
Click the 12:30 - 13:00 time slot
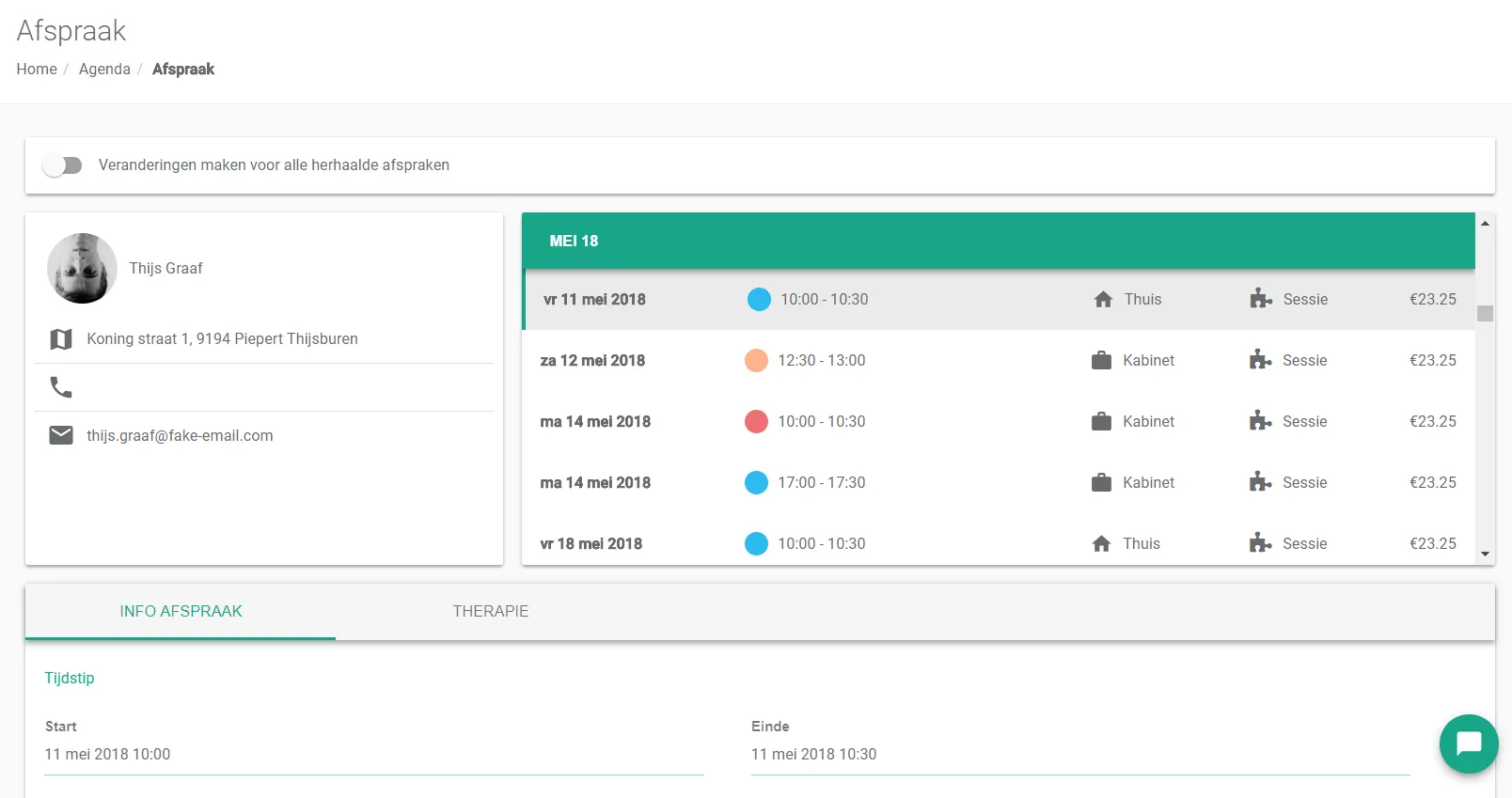pyautogui.click(x=821, y=361)
